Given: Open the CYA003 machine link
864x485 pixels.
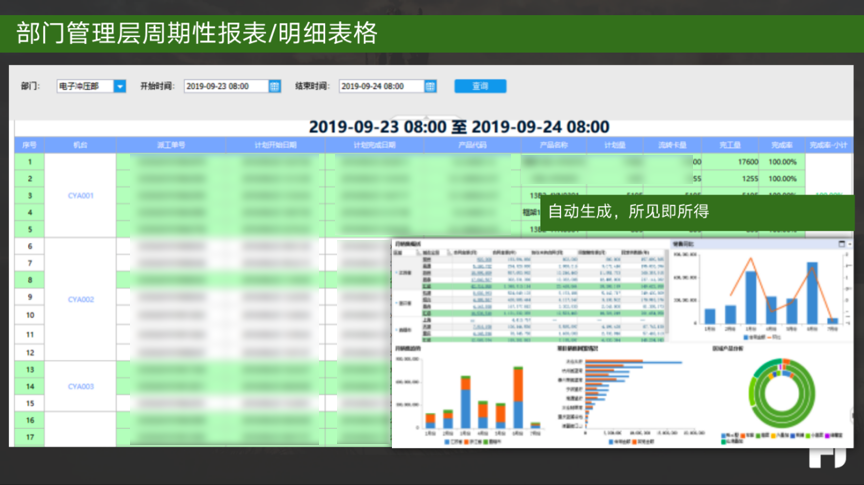Looking at the screenshot, I should tap(80, 386).
